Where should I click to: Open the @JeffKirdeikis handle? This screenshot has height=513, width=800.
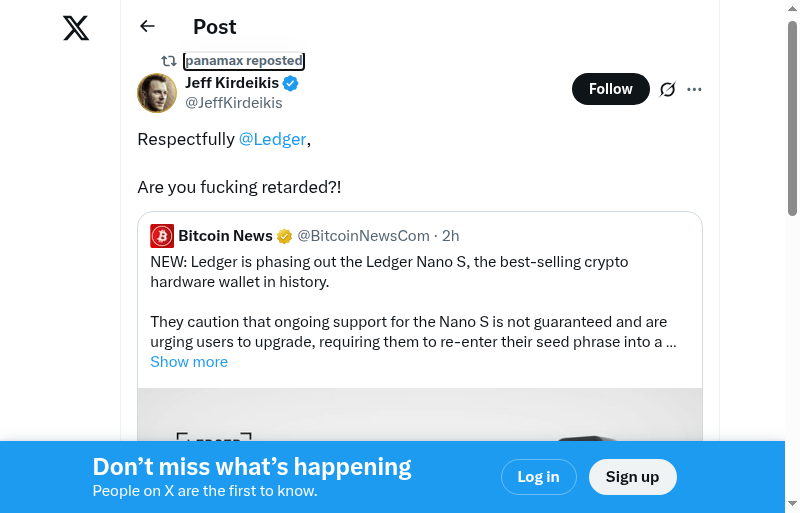(233, 103)
